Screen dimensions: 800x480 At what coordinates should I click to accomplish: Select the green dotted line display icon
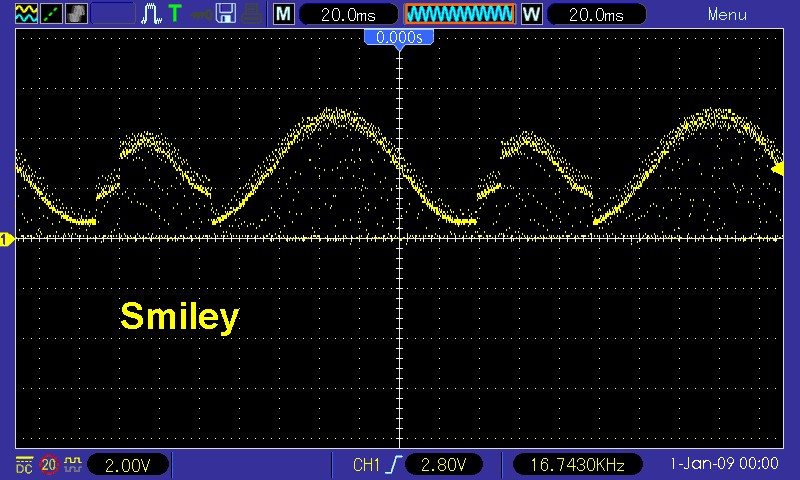coord(50,14)
